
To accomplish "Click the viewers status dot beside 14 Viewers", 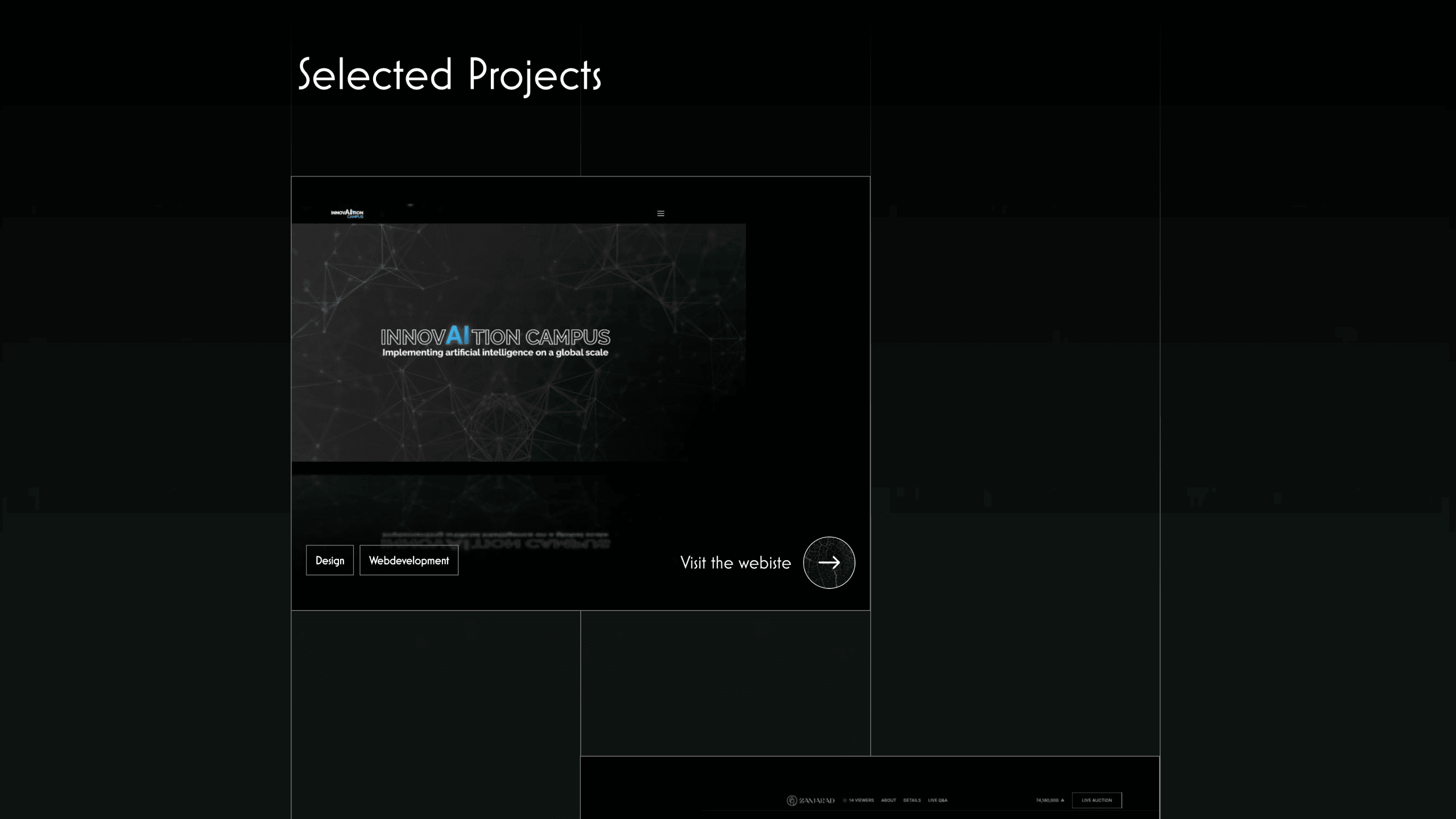I will (x=845, y=800).
